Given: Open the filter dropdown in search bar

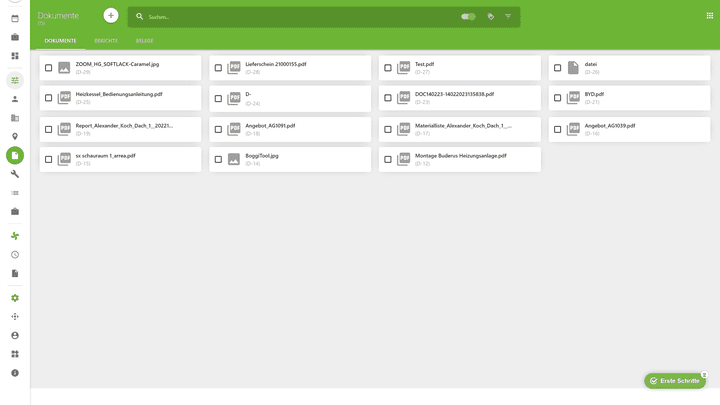Looking at the screenshot, I should click(x=508, y=17).
